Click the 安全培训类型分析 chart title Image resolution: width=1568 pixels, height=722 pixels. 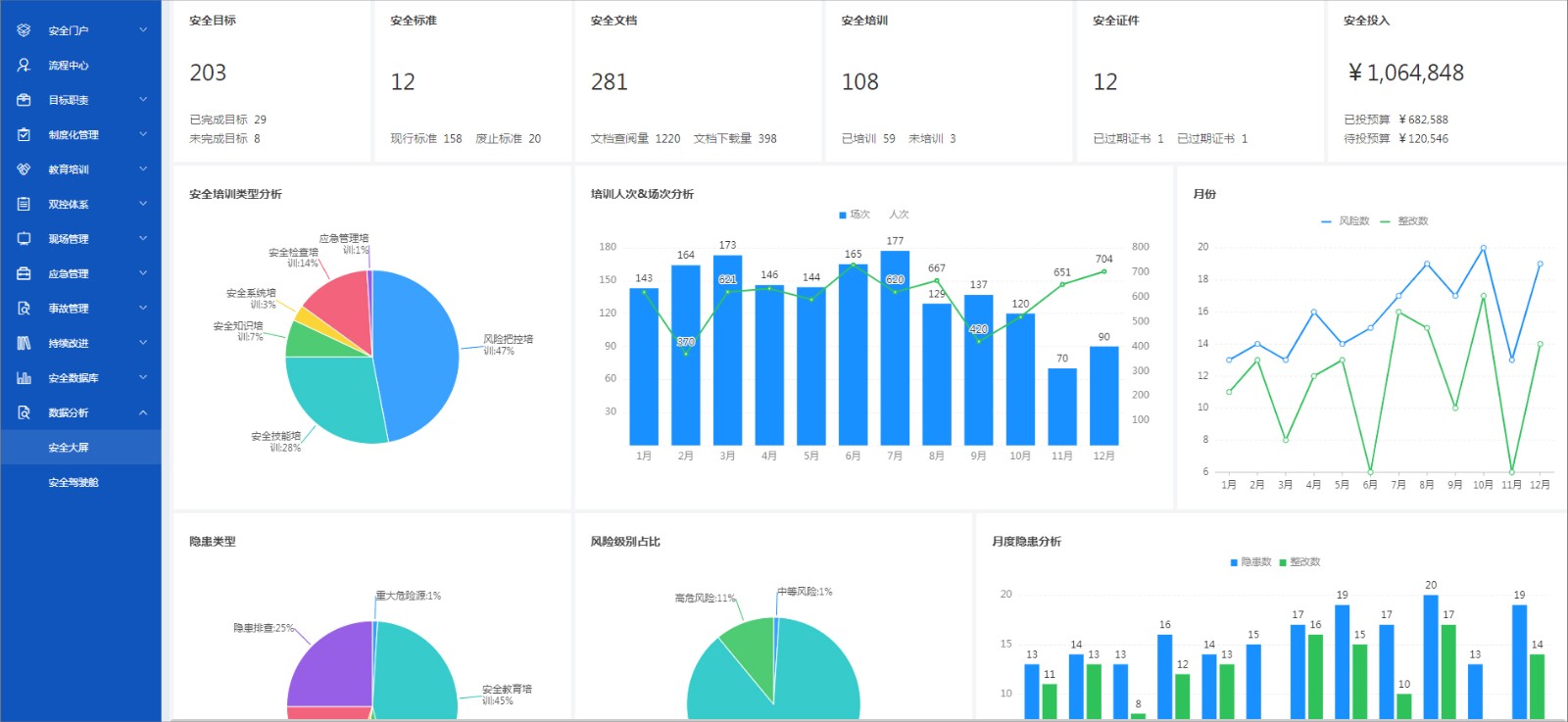click(236, 194)
